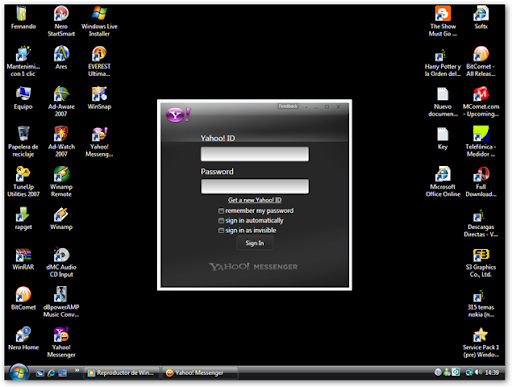512x387 pixels.
Task: Select the Windows Live Installer icon
Action: pos(99,14)
